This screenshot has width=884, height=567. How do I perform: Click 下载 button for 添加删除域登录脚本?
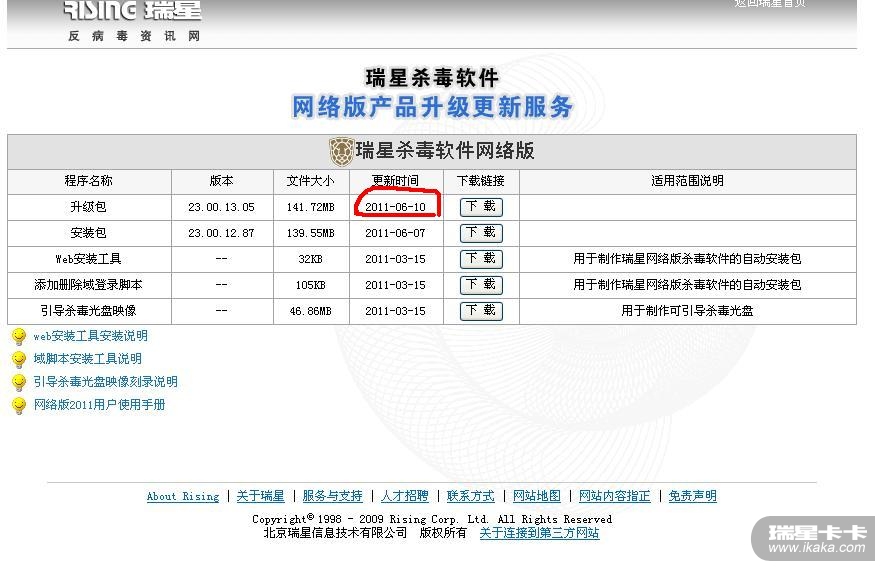click(481, 285)
